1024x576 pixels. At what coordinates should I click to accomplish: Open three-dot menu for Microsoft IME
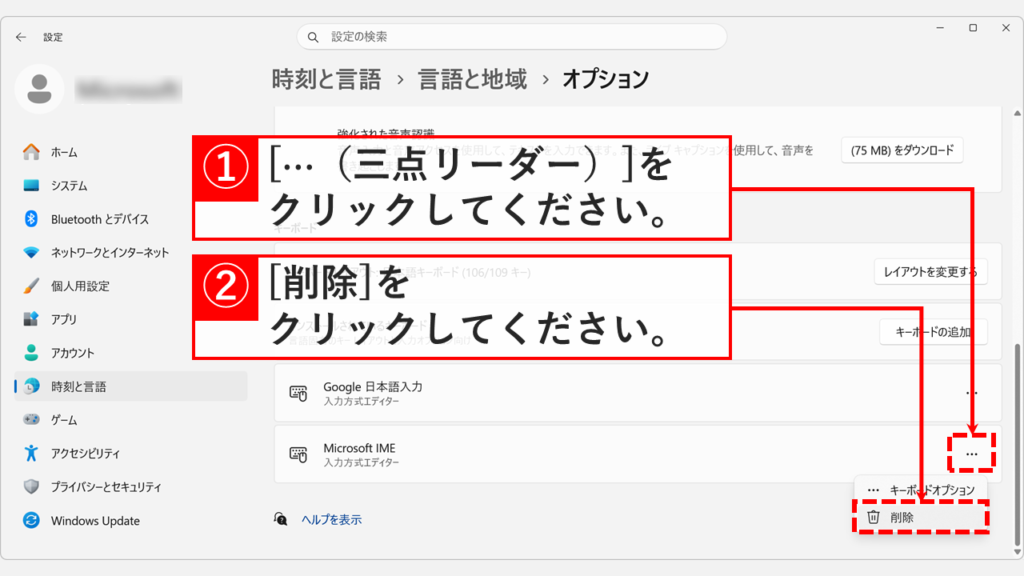click(972, 454)
